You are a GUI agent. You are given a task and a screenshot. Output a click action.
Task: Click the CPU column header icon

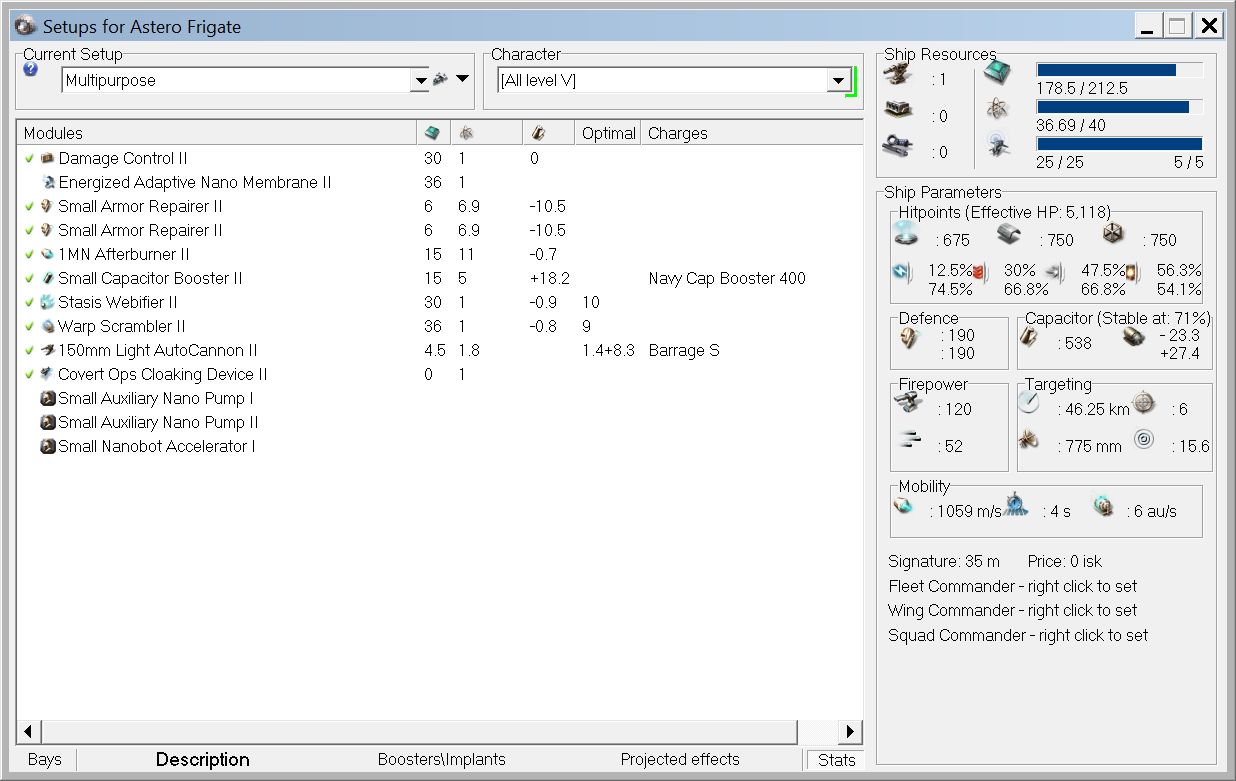tap(431, 133)
